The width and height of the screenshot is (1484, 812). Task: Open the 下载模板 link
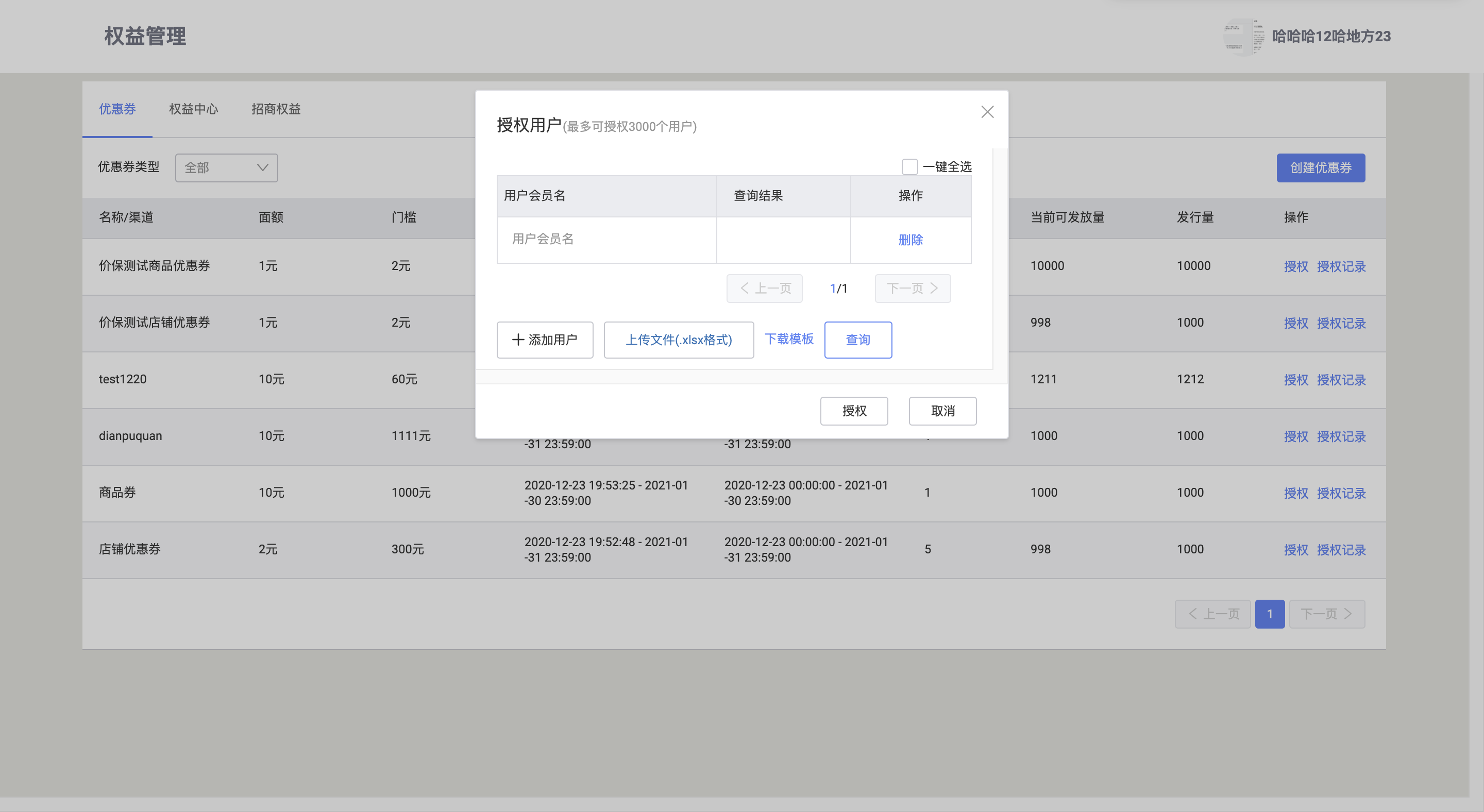789,339
